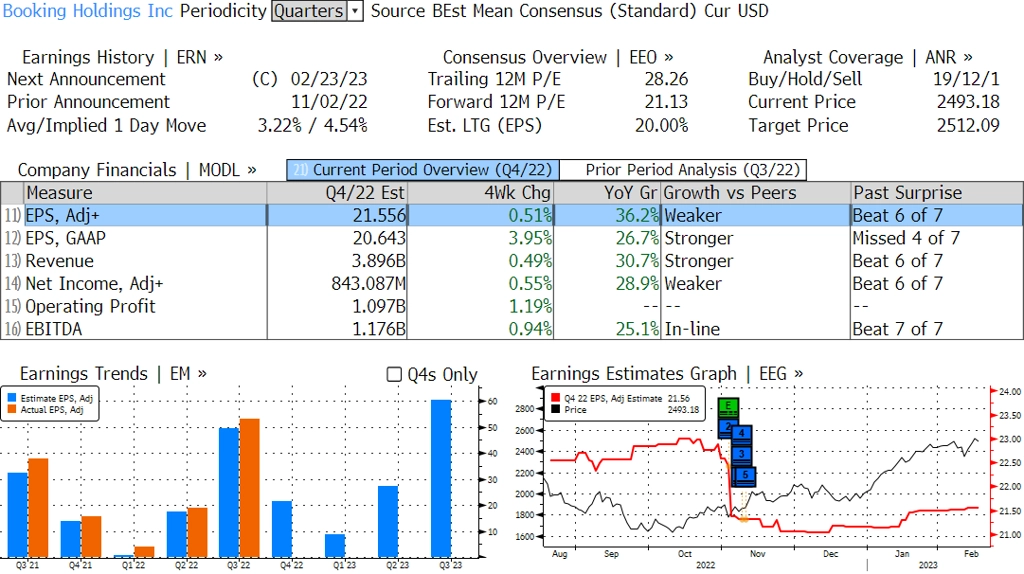Open Company Financials MODL section link
Viewport: 1024px width, 574px height.
click(136, 170)
